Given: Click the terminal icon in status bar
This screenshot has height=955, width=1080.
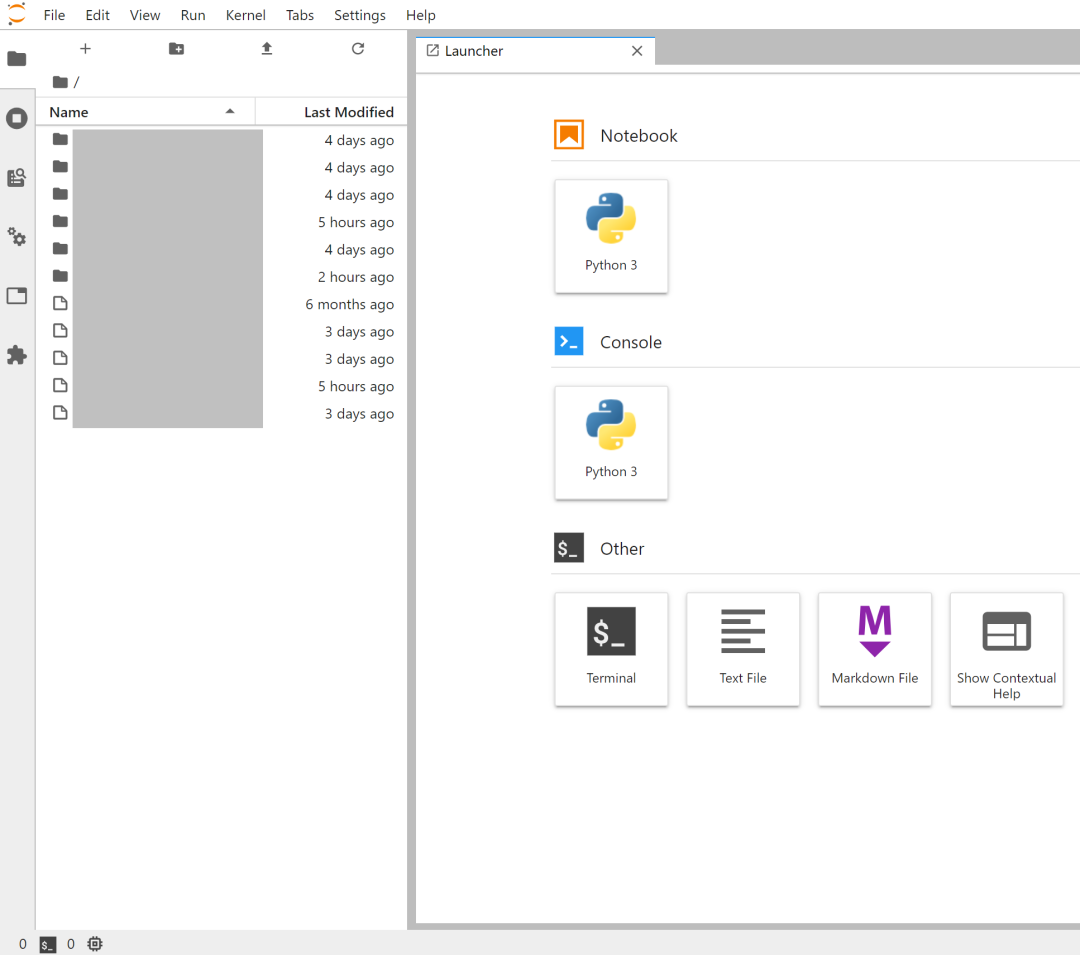Looking at the screenshot, I should click(48, 945).
